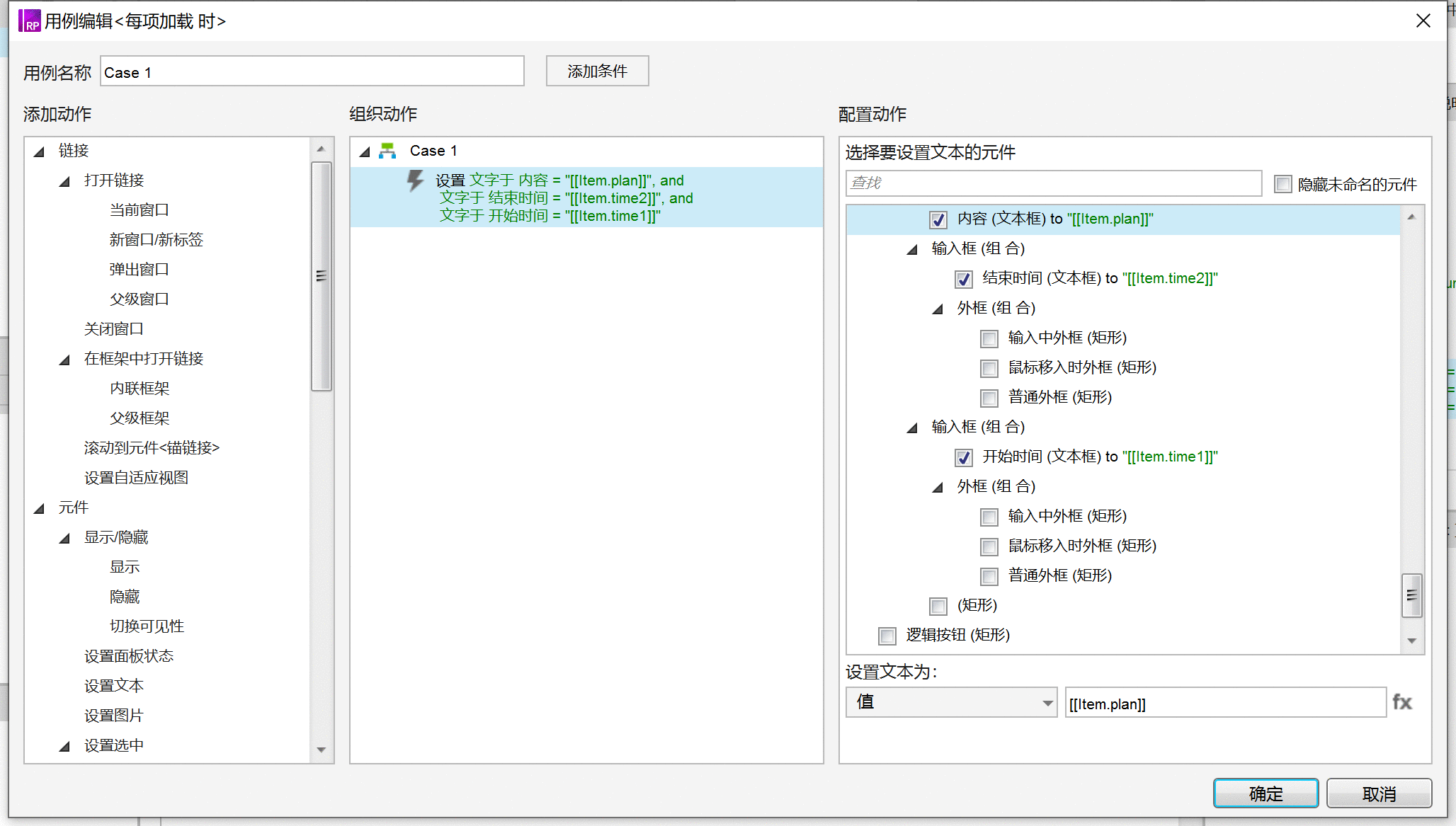
Task: Collapse the second 输入框 (组合) node
Action: (913, 428)
